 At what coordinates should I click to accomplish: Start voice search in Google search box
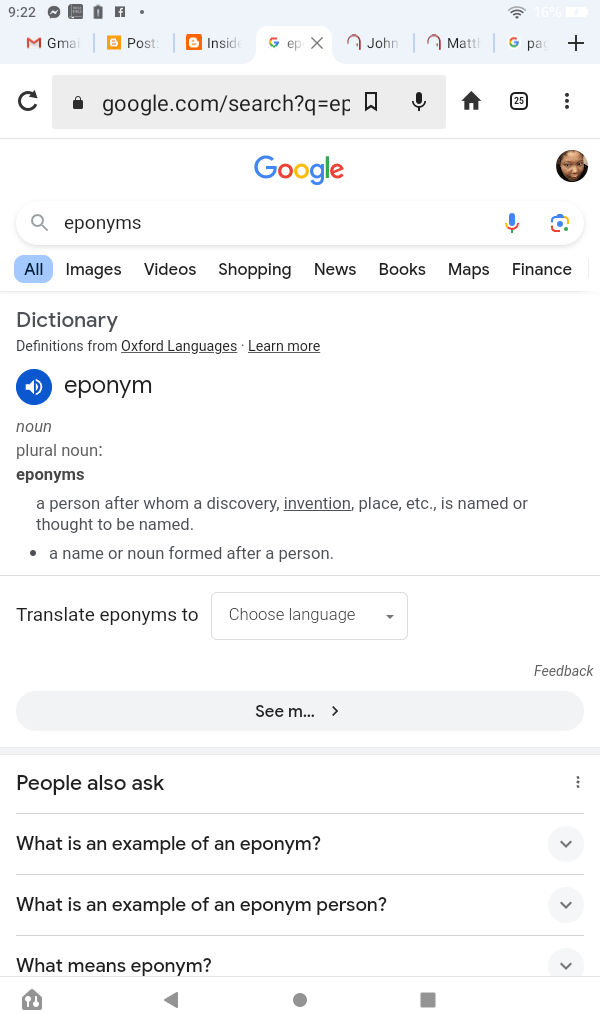512,223
